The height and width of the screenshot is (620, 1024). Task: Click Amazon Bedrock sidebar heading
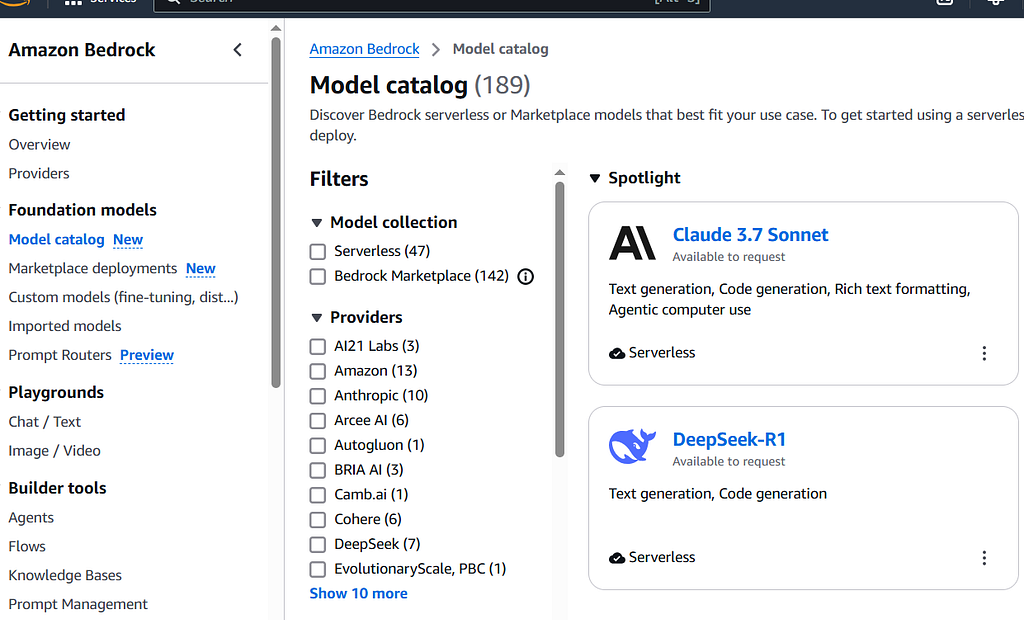point(82,50)
